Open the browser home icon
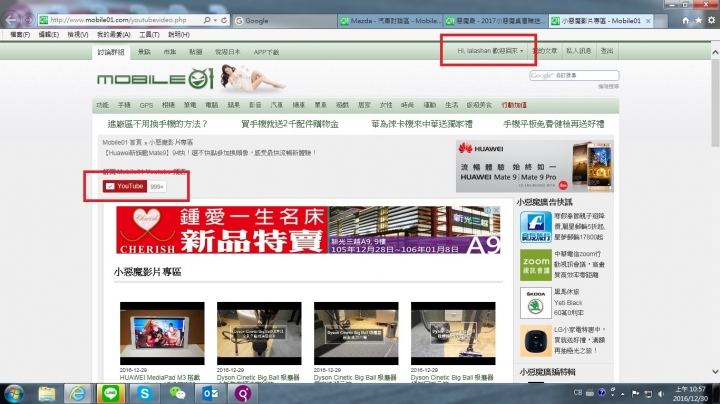 pyautogui.click(x=685, y=21)
